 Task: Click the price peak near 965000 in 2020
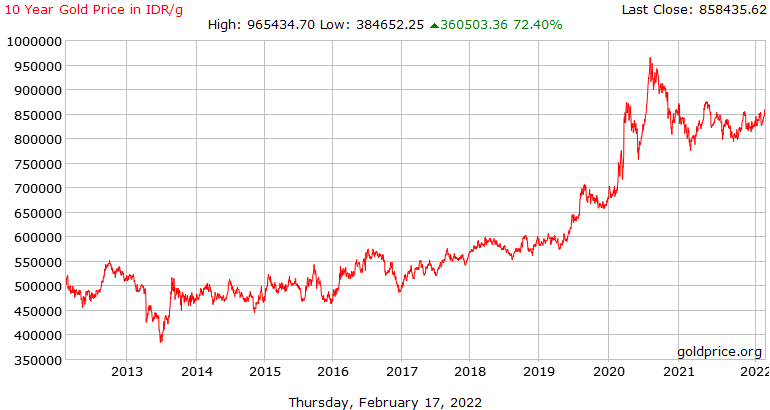(650, 58)
